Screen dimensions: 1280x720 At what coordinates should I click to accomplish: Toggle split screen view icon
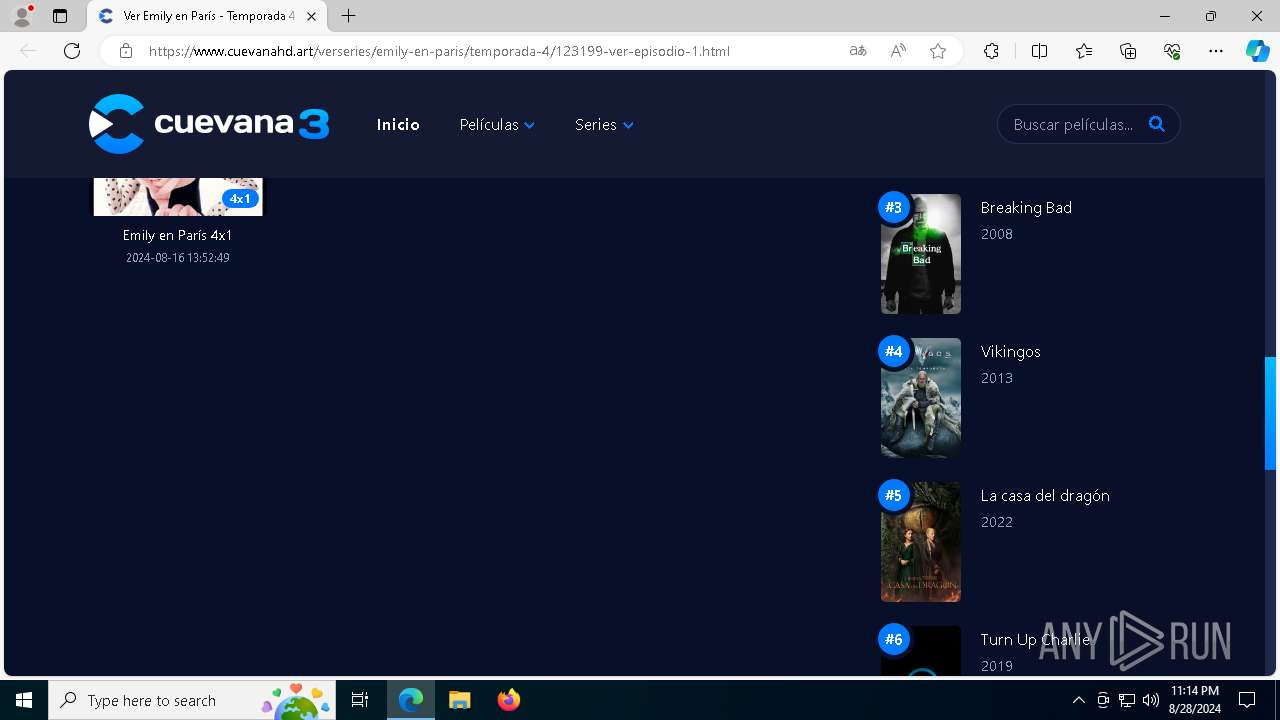[x=1039, y=51]
